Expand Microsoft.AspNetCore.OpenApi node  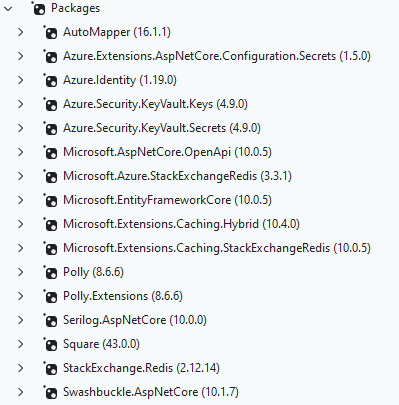tap(21, 152)
